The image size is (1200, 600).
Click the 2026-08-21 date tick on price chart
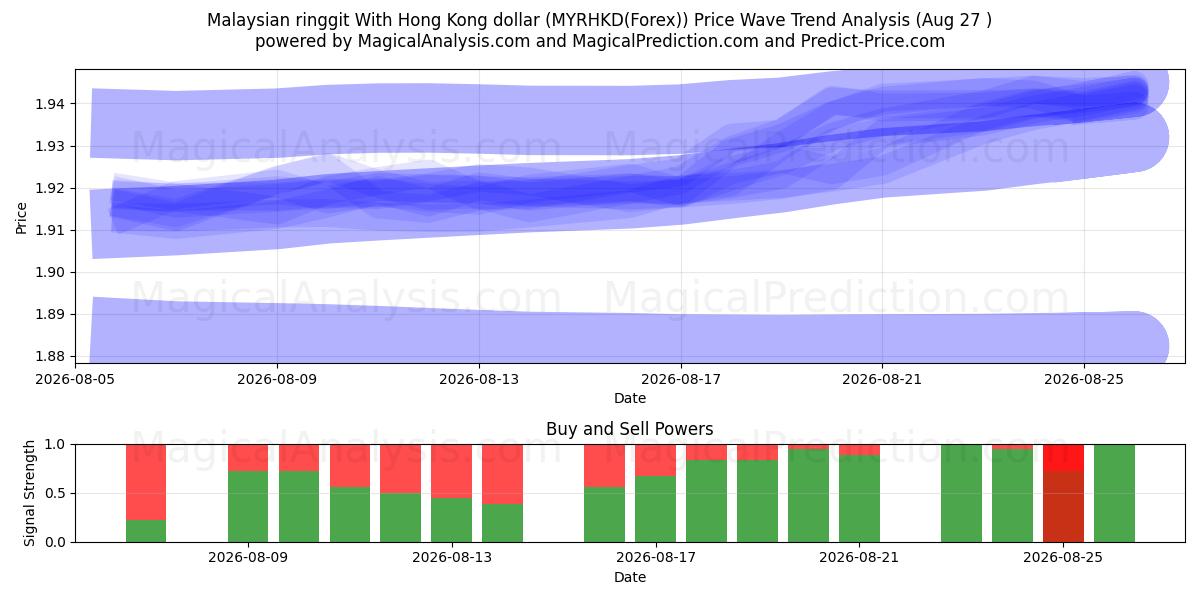coord(883,379)
